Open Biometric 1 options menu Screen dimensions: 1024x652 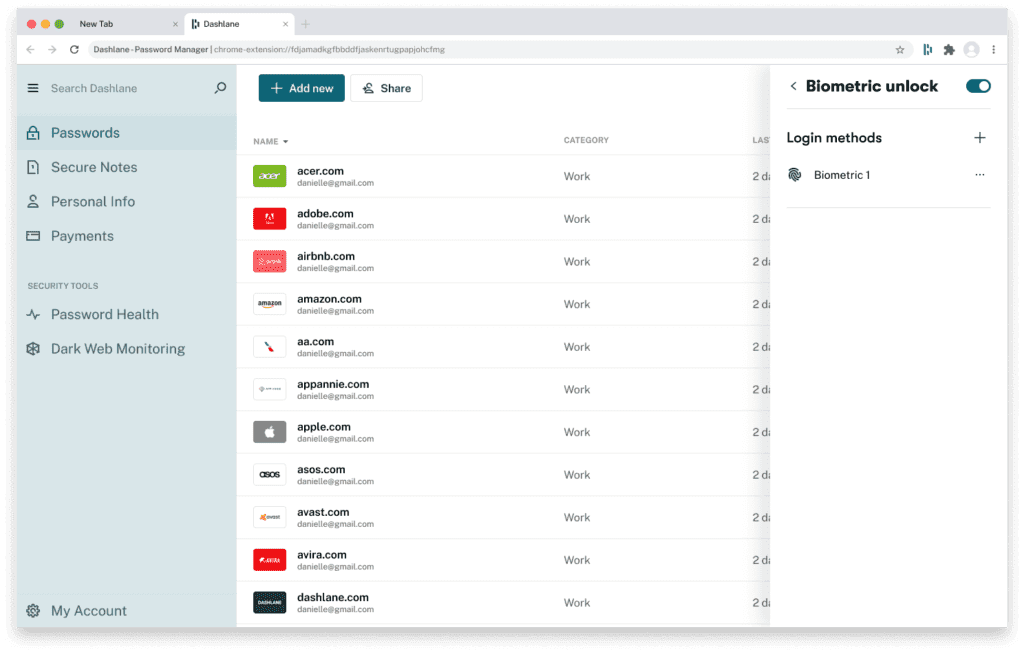[980, 175]
